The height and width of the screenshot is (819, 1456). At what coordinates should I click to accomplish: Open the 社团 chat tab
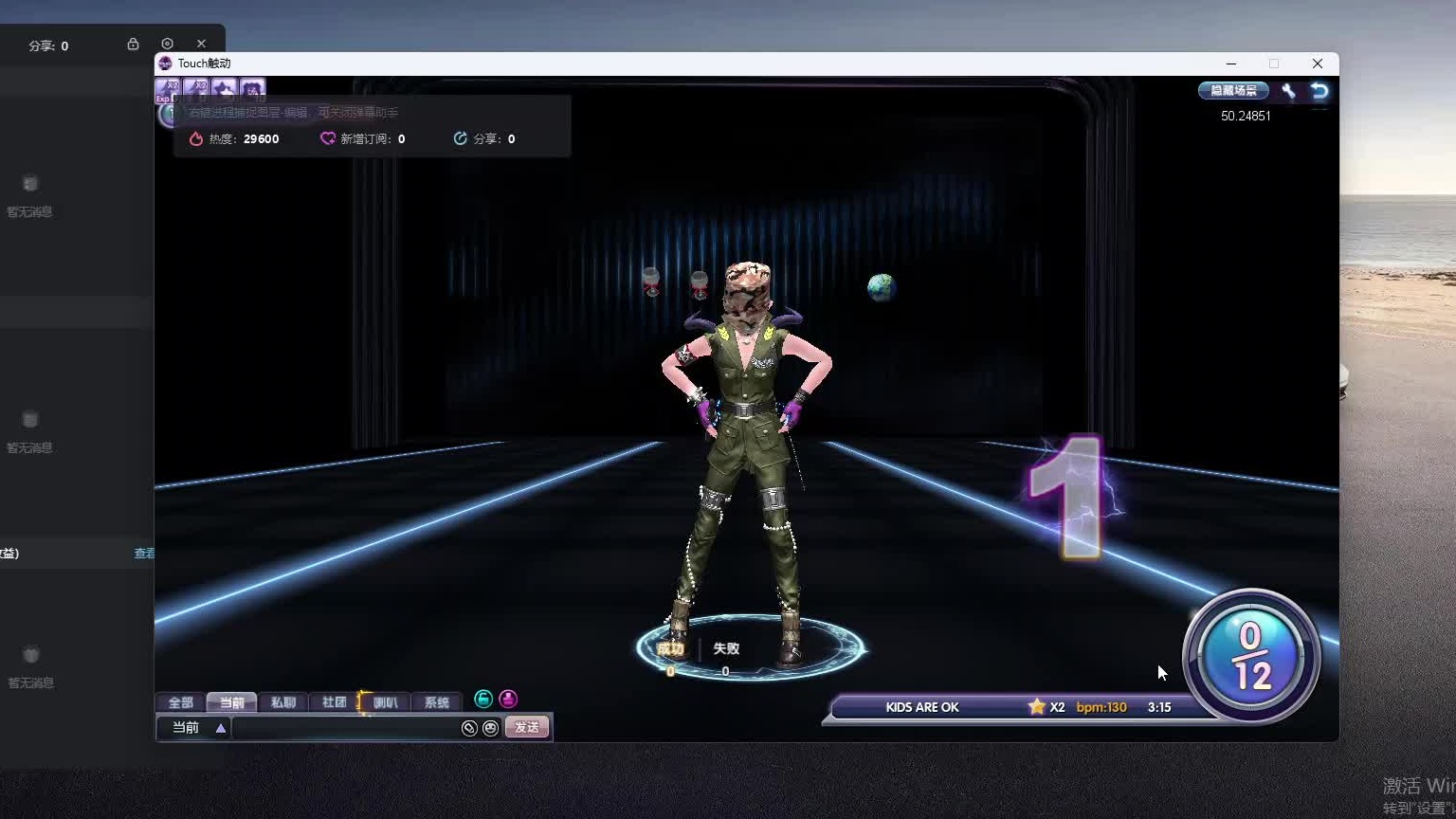[334, 702]
